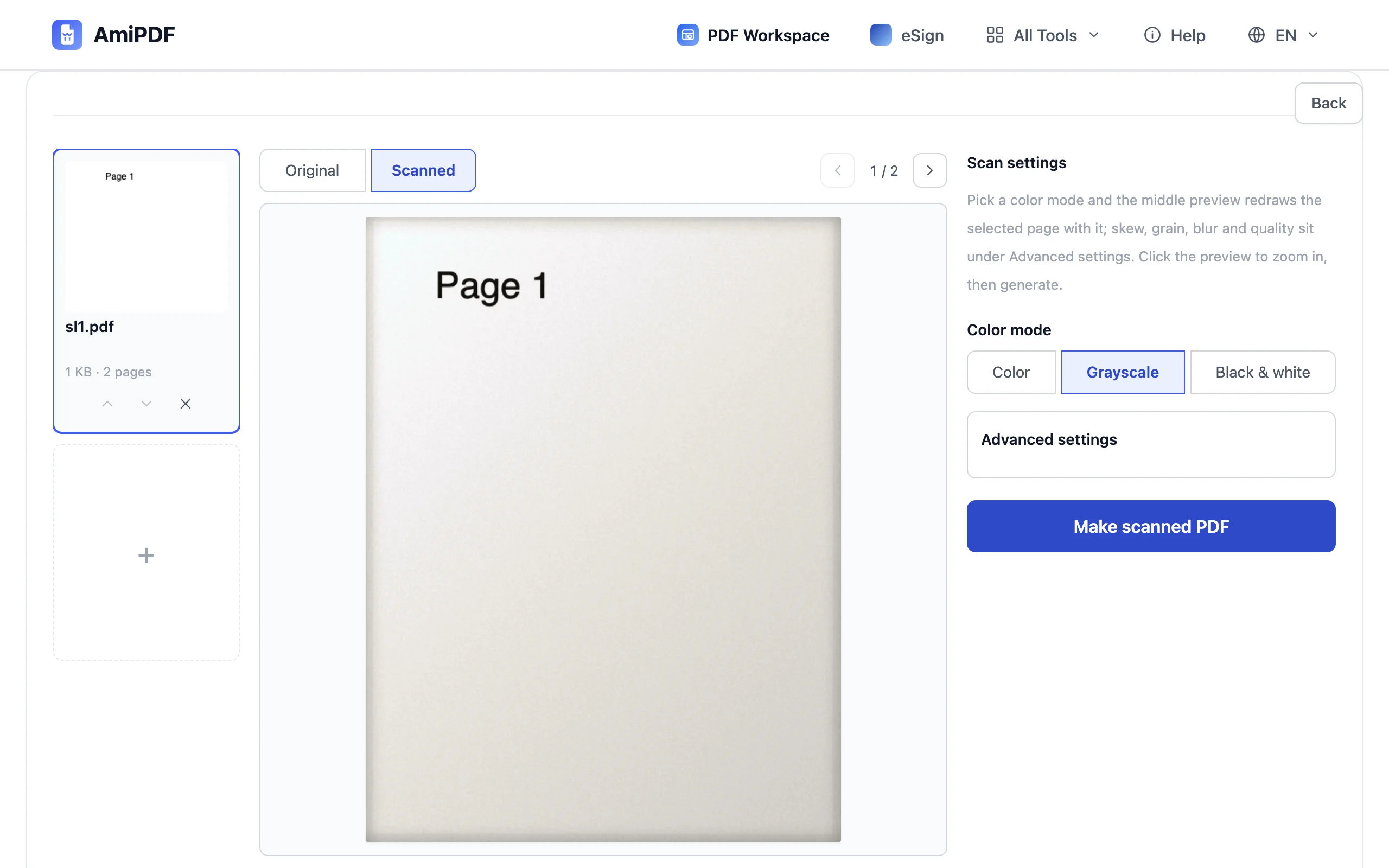Add another file with the plus tile
This screenshot has height=868, width=1389.
[146, 553]
